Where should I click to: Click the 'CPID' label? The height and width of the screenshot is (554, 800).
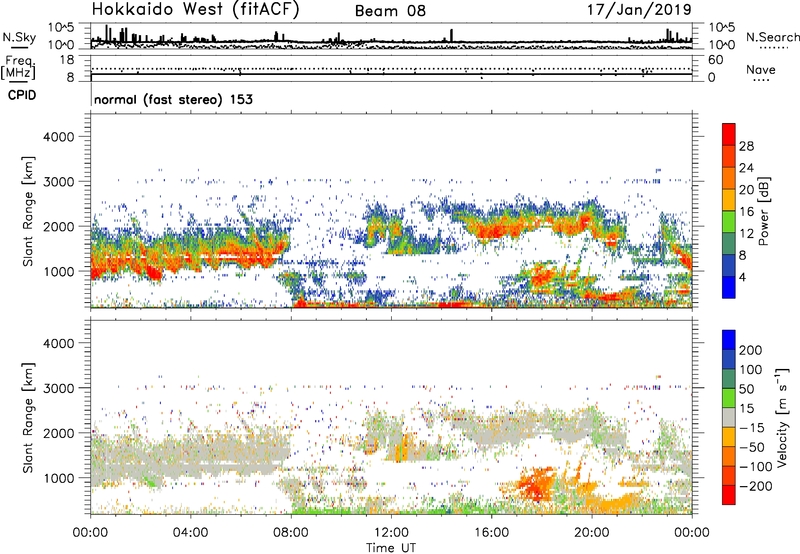click(x=22, y=95)
